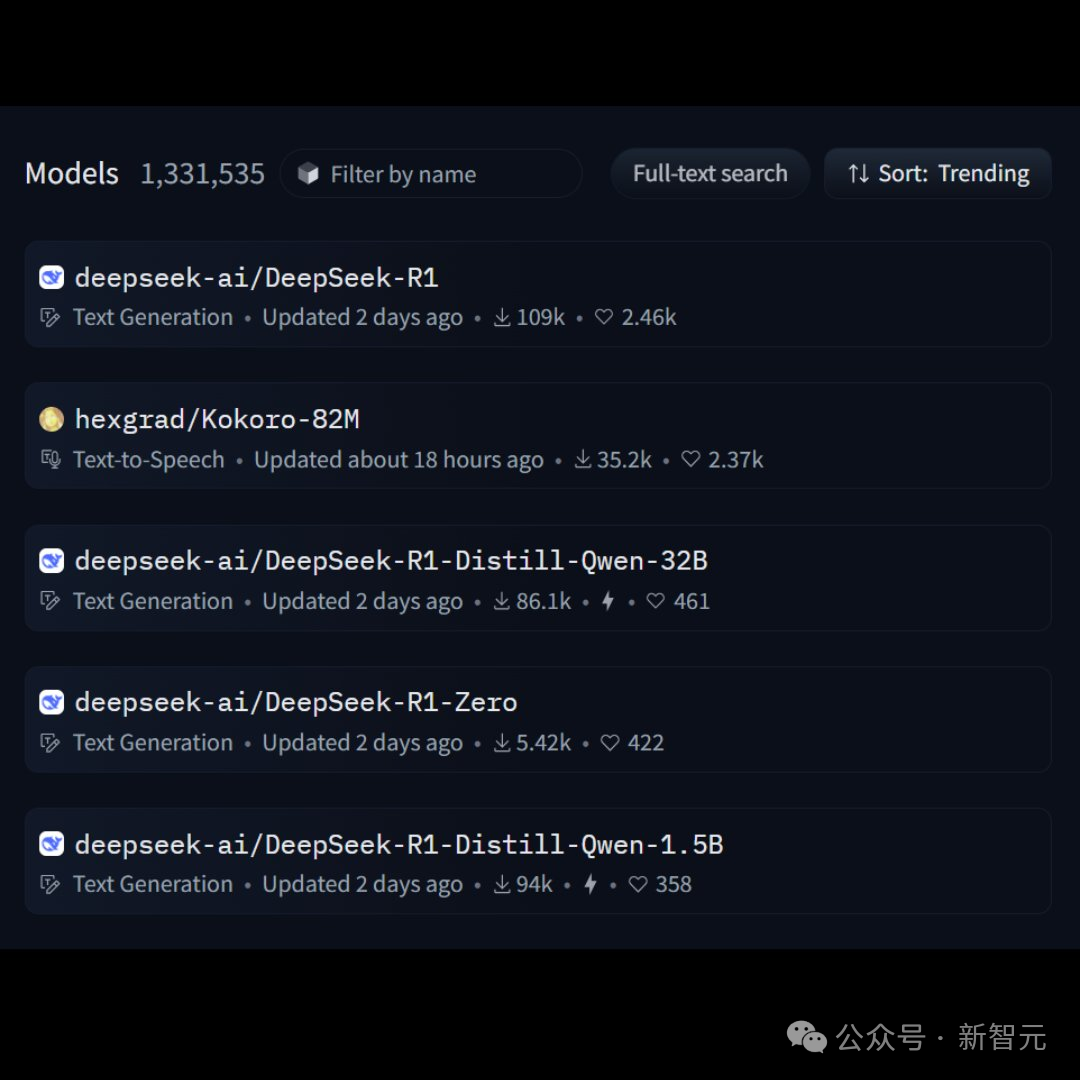Click the 358 likes value
The image size is (1080, 1080).
[674, 884]
